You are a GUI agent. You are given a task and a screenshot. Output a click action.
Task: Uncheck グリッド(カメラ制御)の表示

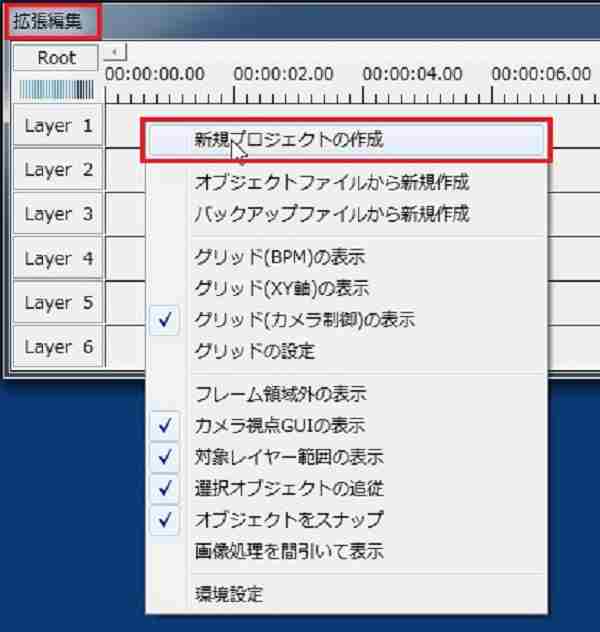coord(347,320)
